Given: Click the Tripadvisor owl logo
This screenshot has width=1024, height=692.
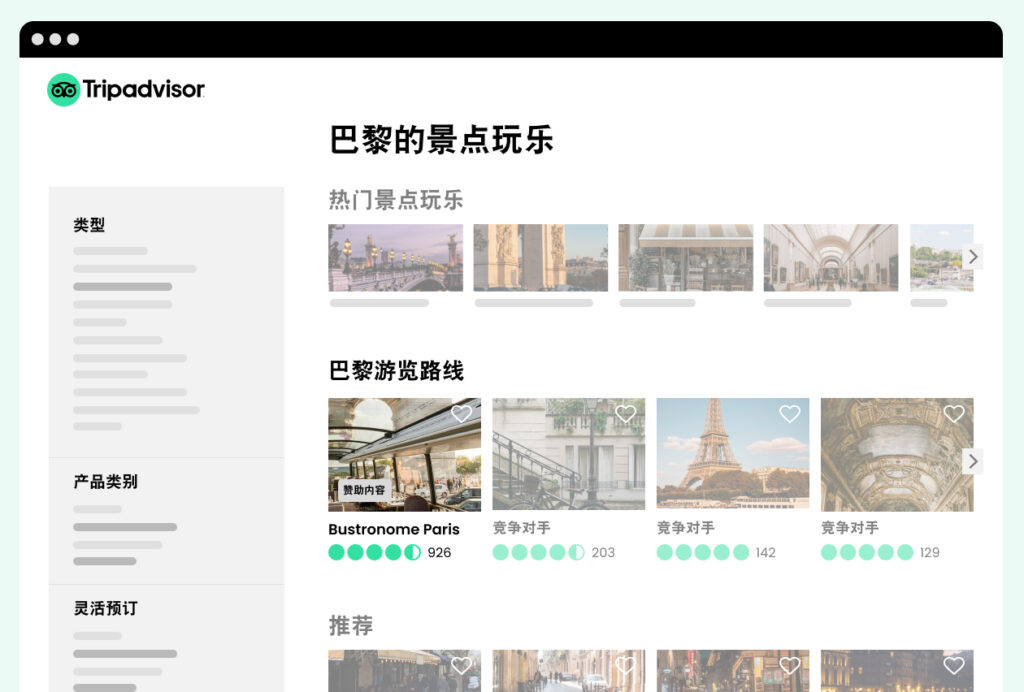Looking at the screenshot, I should tap(63, 89).
